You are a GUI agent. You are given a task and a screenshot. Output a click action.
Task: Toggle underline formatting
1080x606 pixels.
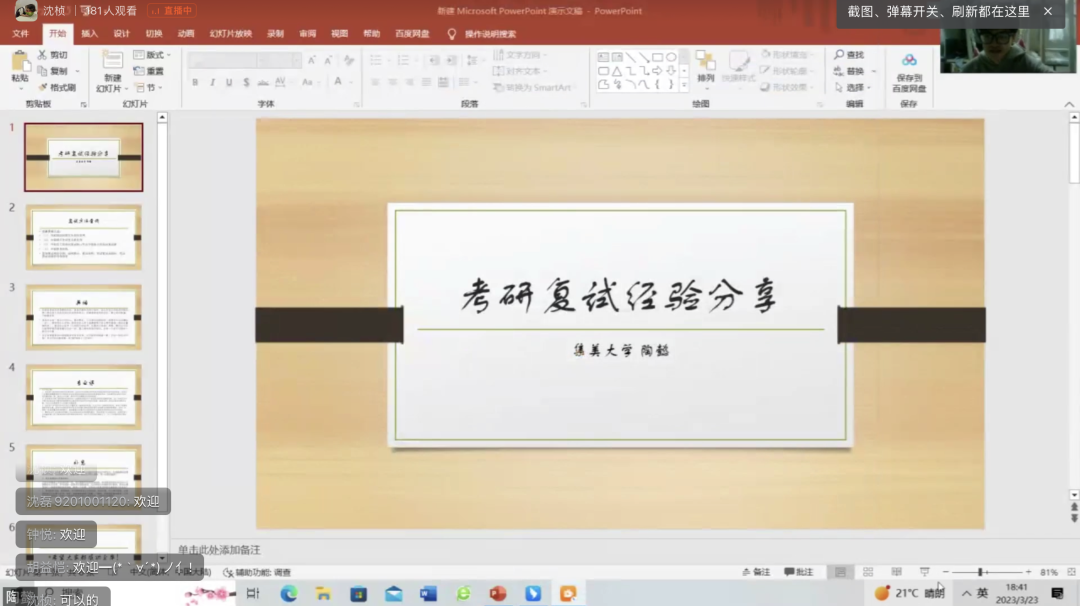(230, 80)
